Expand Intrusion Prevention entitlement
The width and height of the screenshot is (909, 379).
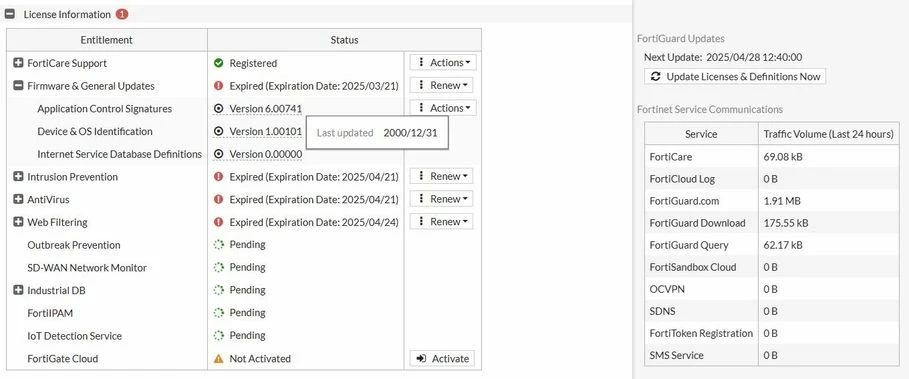18,177
